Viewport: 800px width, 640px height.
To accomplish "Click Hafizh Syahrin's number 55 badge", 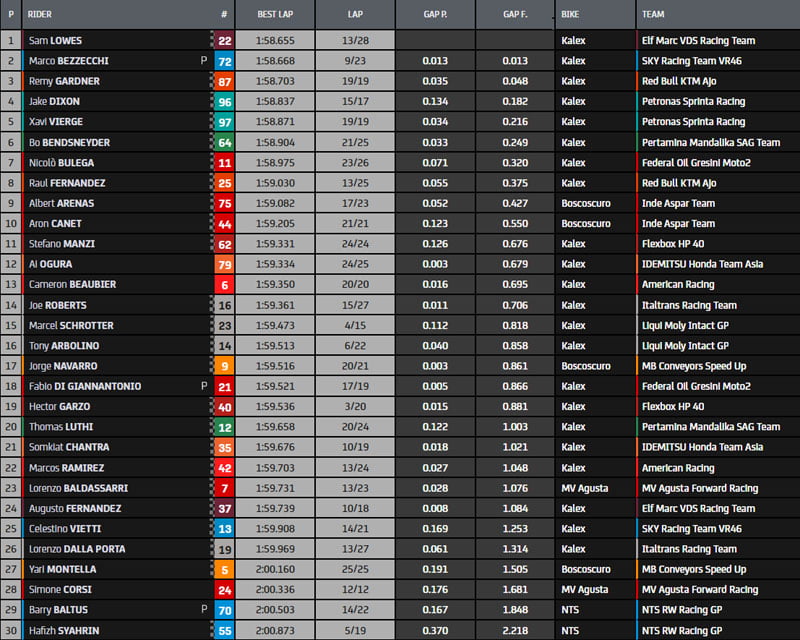I will (224, 630).
